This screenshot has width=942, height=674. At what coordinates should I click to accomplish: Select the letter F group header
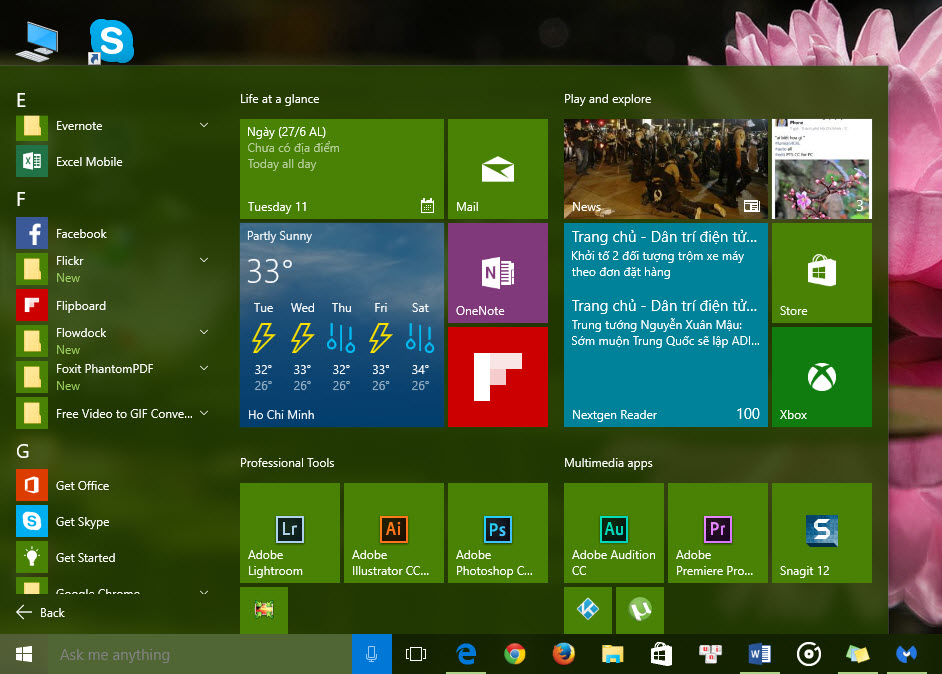point(21,199)
